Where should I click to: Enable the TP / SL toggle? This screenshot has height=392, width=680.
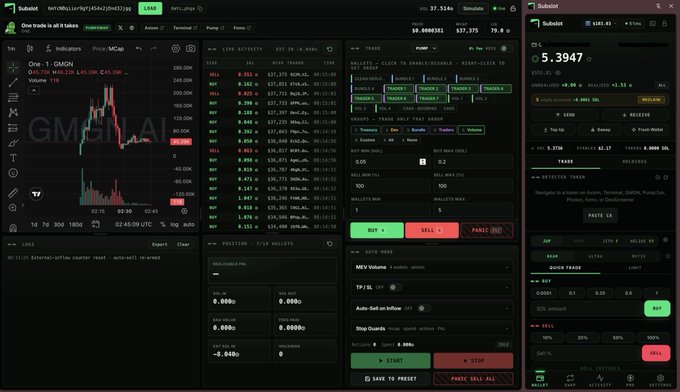pos(394,287)
